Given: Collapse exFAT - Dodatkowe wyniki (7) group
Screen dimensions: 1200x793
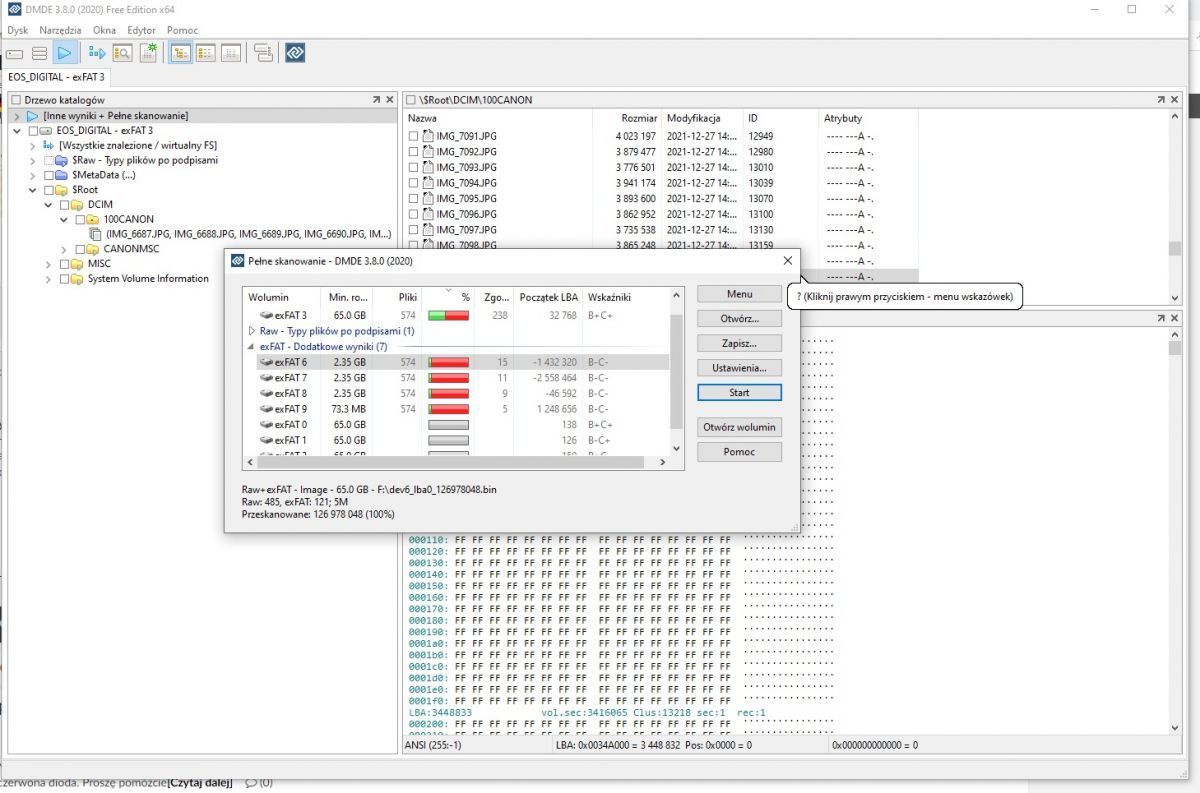Looking at the screenshot, I should point(251,347).
